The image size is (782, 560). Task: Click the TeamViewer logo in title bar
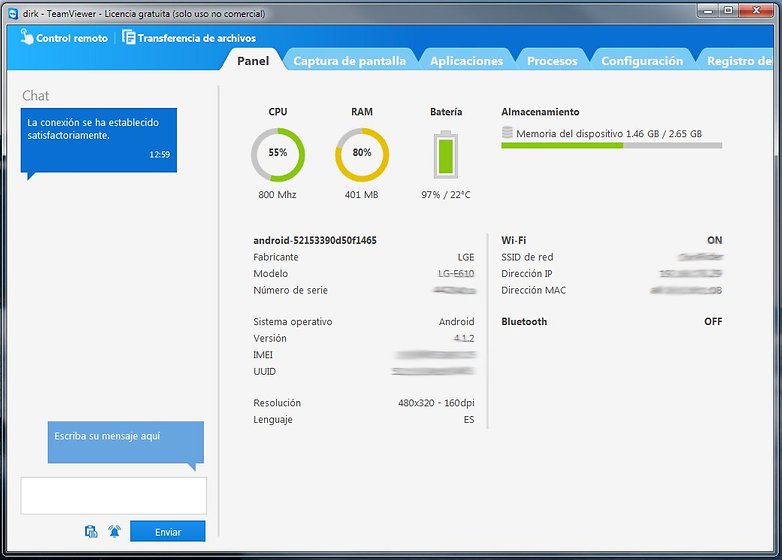coord(13,13)
